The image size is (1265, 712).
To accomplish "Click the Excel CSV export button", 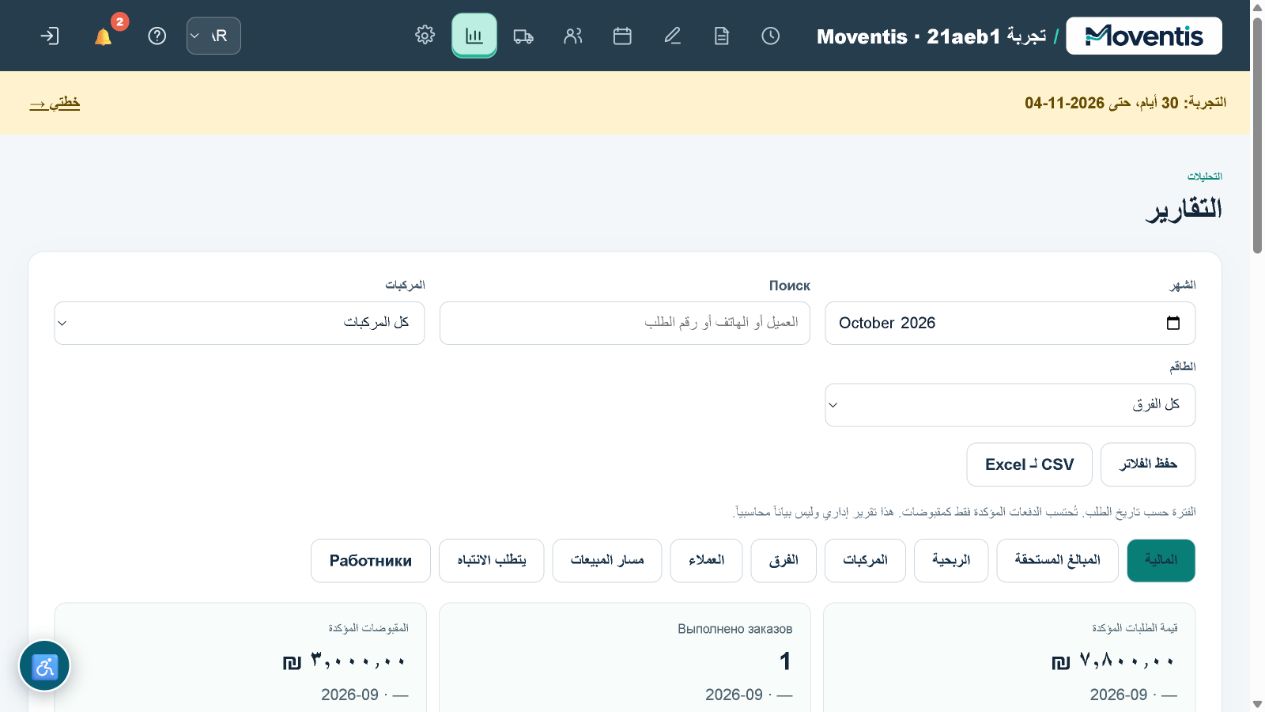I will (x=1029, y=464).
